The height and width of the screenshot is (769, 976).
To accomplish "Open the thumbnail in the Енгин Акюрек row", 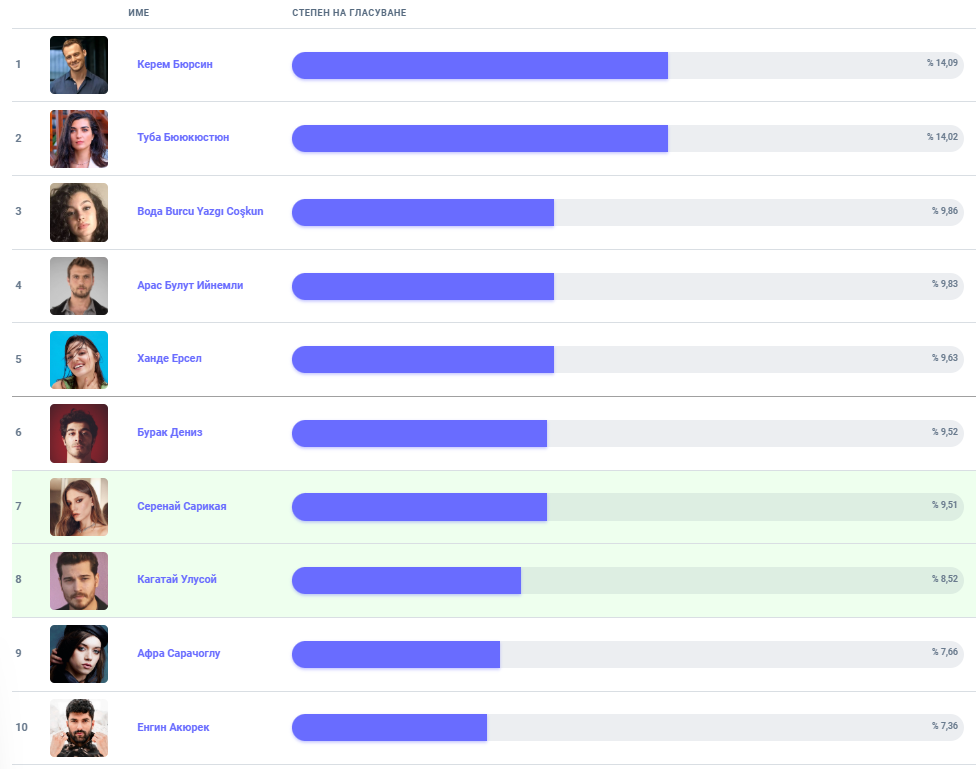I will (x=79, y=727).
